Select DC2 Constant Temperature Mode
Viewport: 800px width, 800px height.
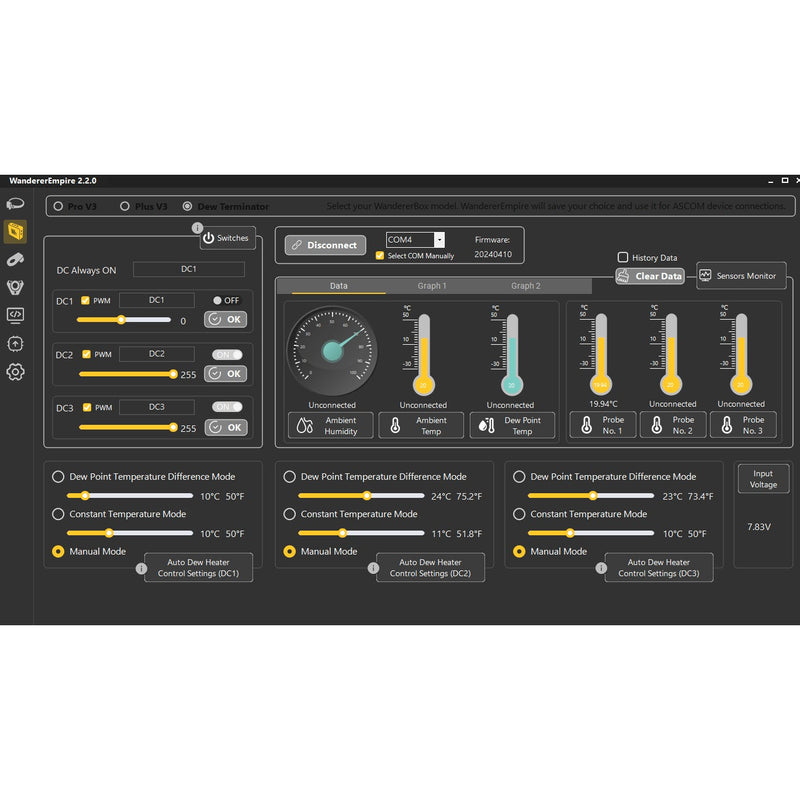pyautogui.click(x=289, y=514)
